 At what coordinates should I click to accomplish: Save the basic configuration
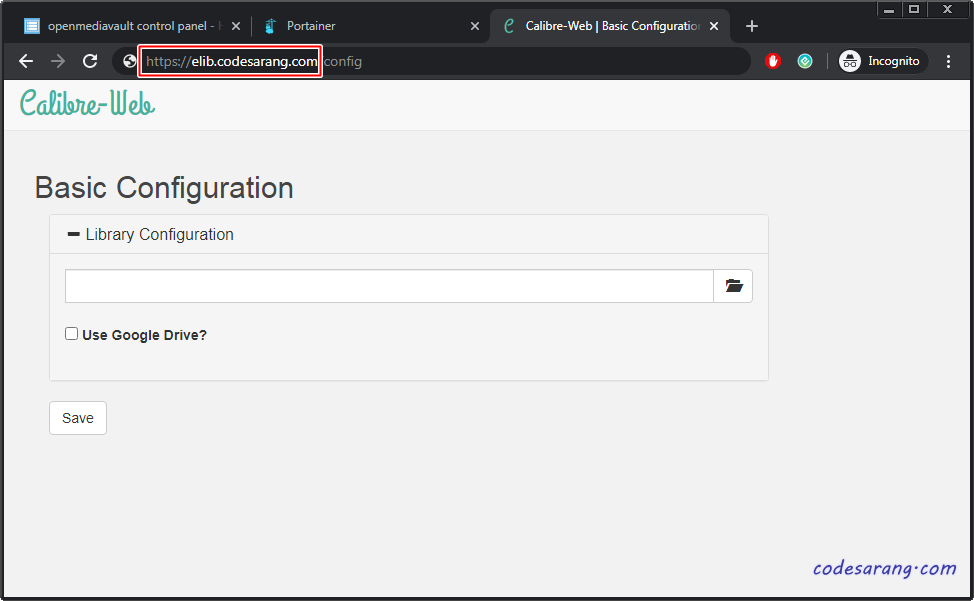(78, 418)
